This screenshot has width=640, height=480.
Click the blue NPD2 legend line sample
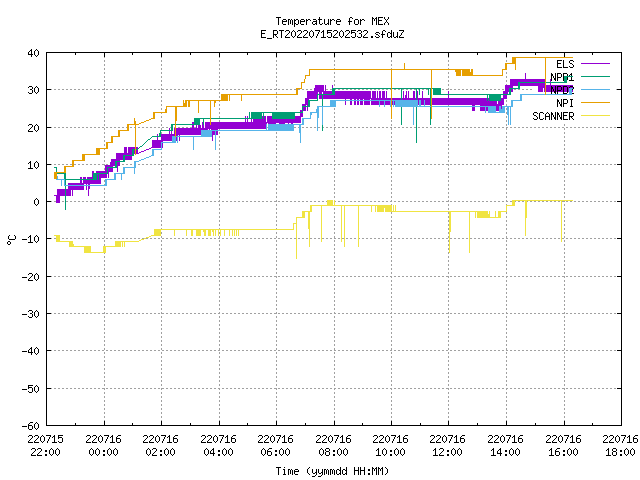[x=596, y=89]
